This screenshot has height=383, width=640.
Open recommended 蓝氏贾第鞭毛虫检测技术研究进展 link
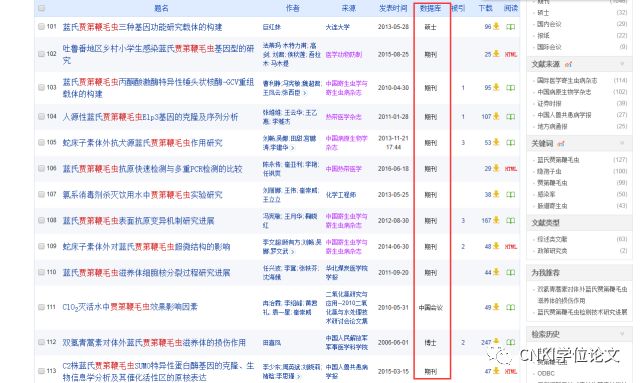click(x=582, y=312)
